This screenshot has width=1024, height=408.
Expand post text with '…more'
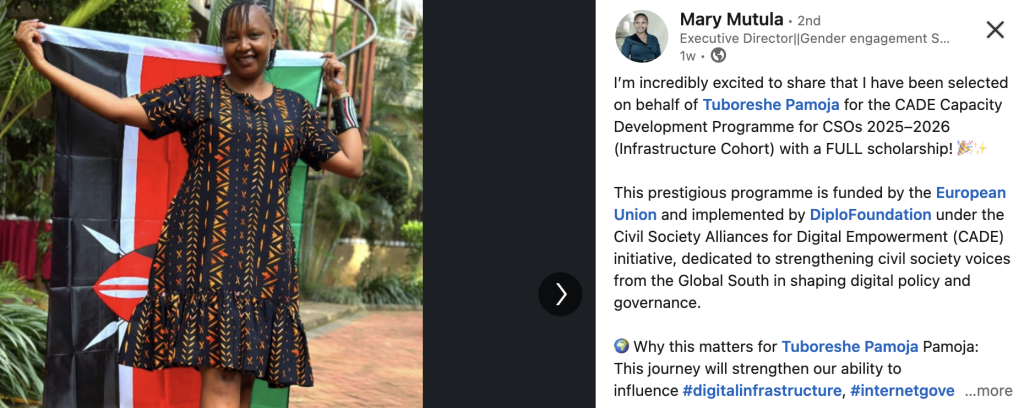click(x=988, y=391)
